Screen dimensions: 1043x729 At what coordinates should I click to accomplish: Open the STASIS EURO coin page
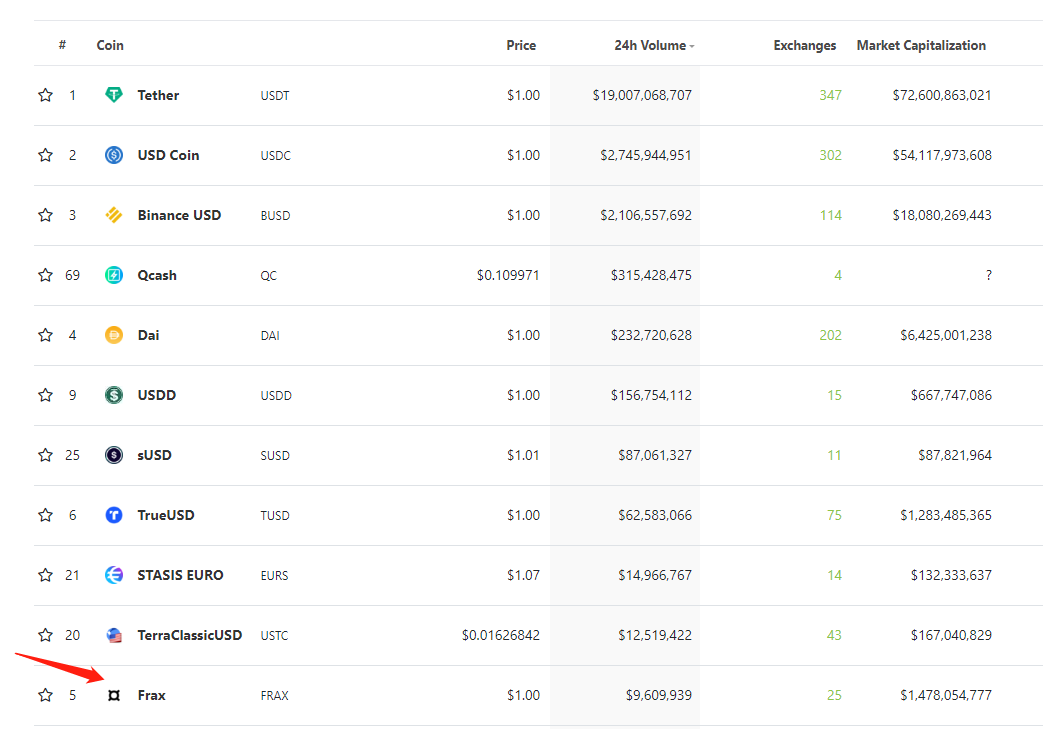coord(180,575)
